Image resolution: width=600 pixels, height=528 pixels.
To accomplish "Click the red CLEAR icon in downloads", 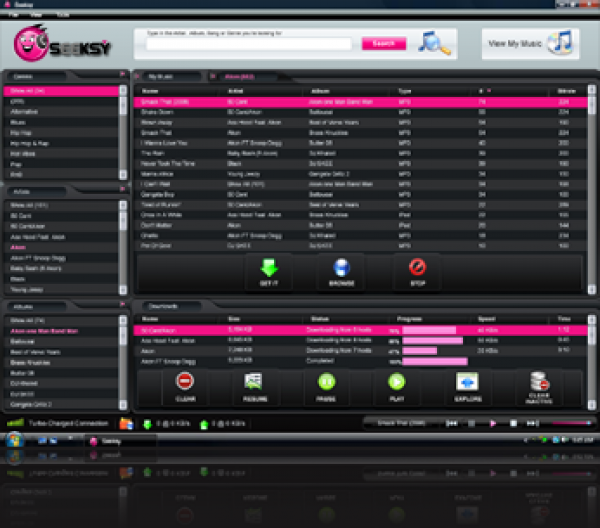I will (x=185, y=381).
